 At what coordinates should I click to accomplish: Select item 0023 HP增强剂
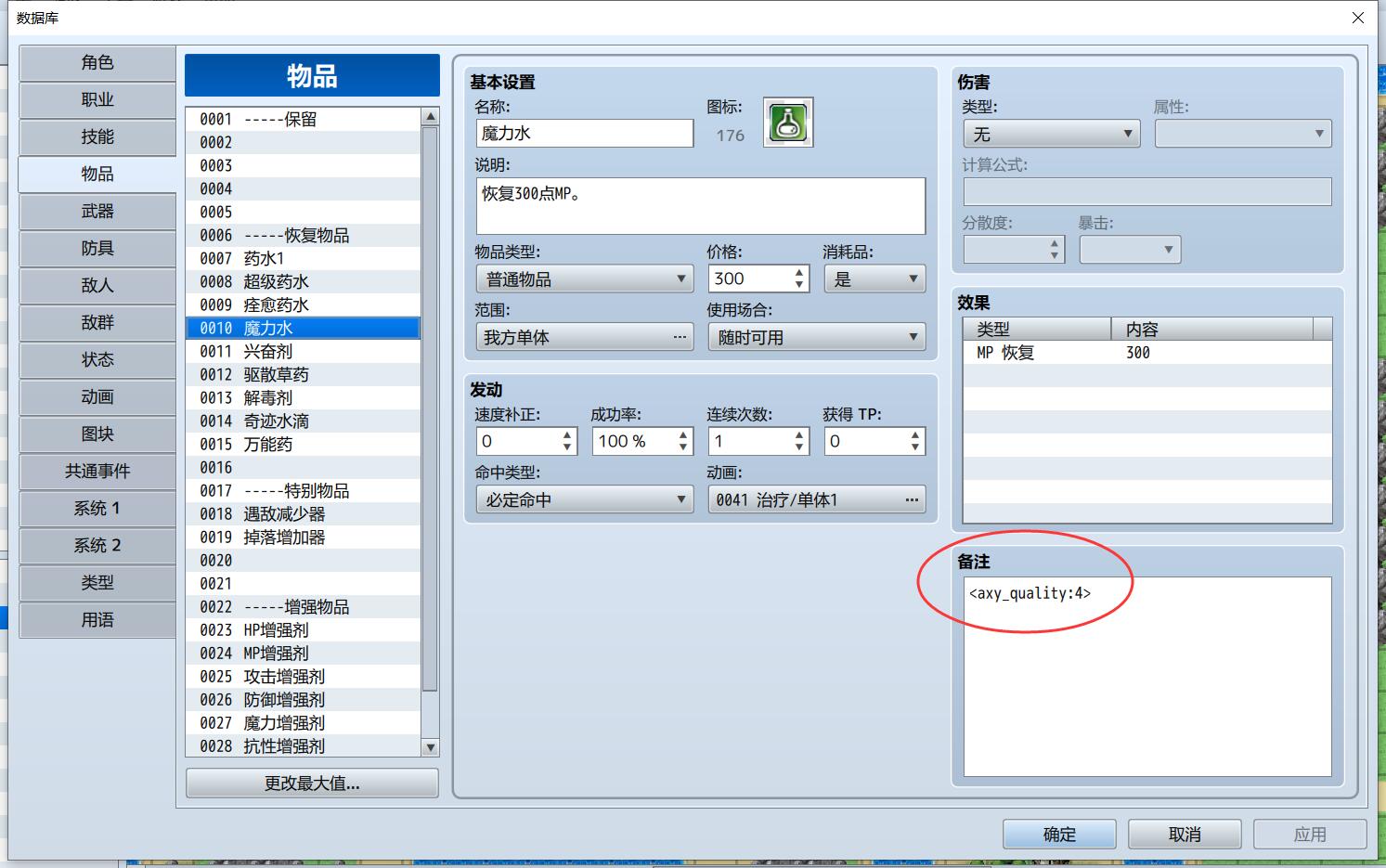[x=304, y=629]
